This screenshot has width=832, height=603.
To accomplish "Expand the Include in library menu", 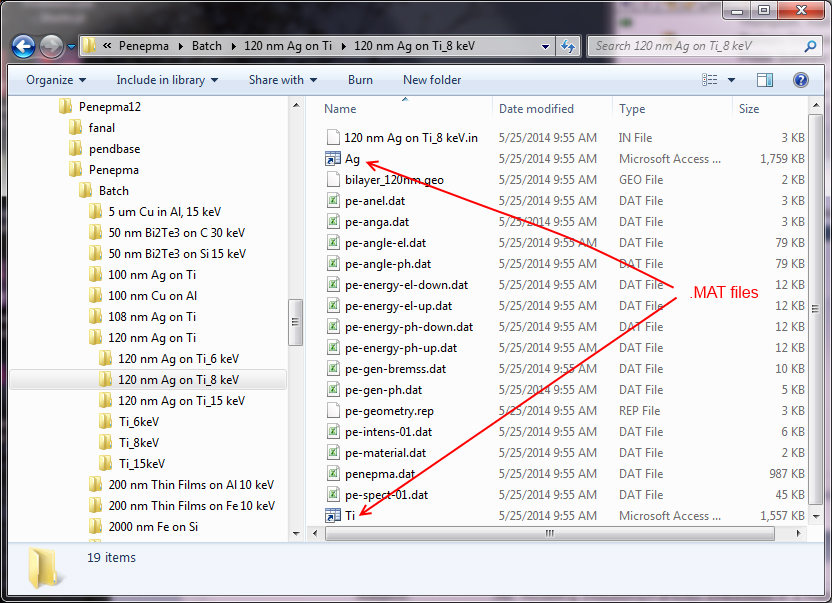I will point(166,80).
